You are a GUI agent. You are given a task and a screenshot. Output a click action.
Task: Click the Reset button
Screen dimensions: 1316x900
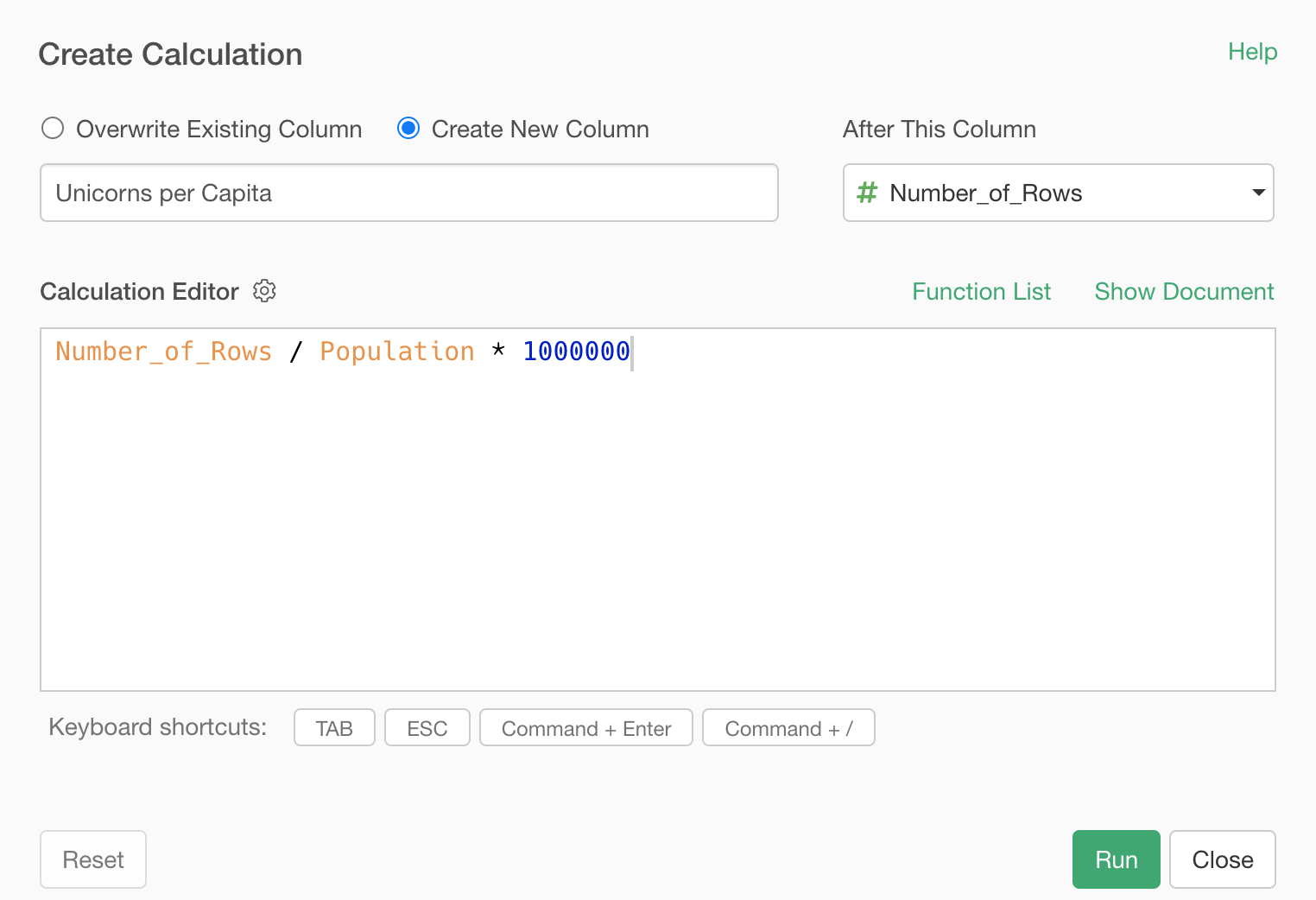[x=93, y=859]
